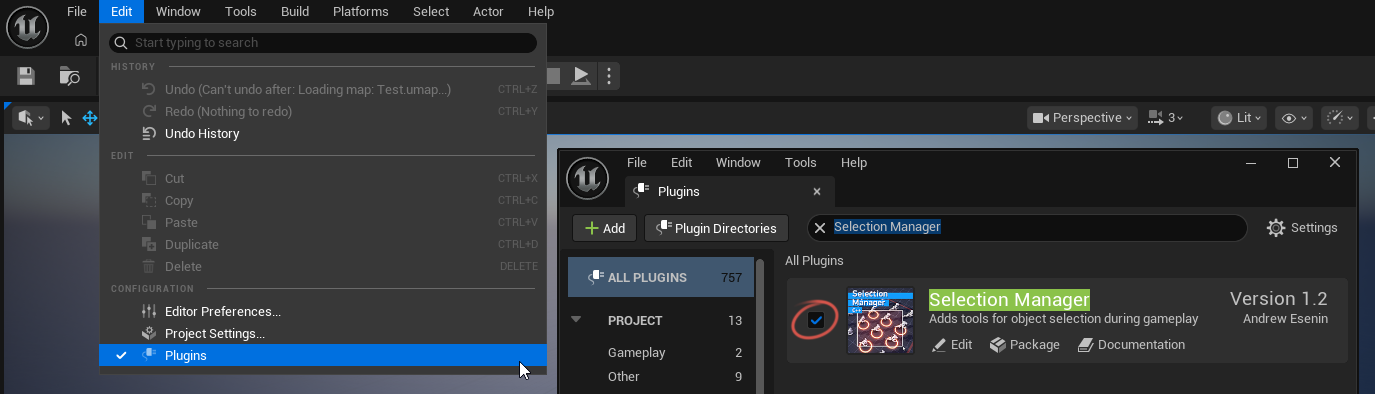Click the Plugin Directories button

point(717,228)
